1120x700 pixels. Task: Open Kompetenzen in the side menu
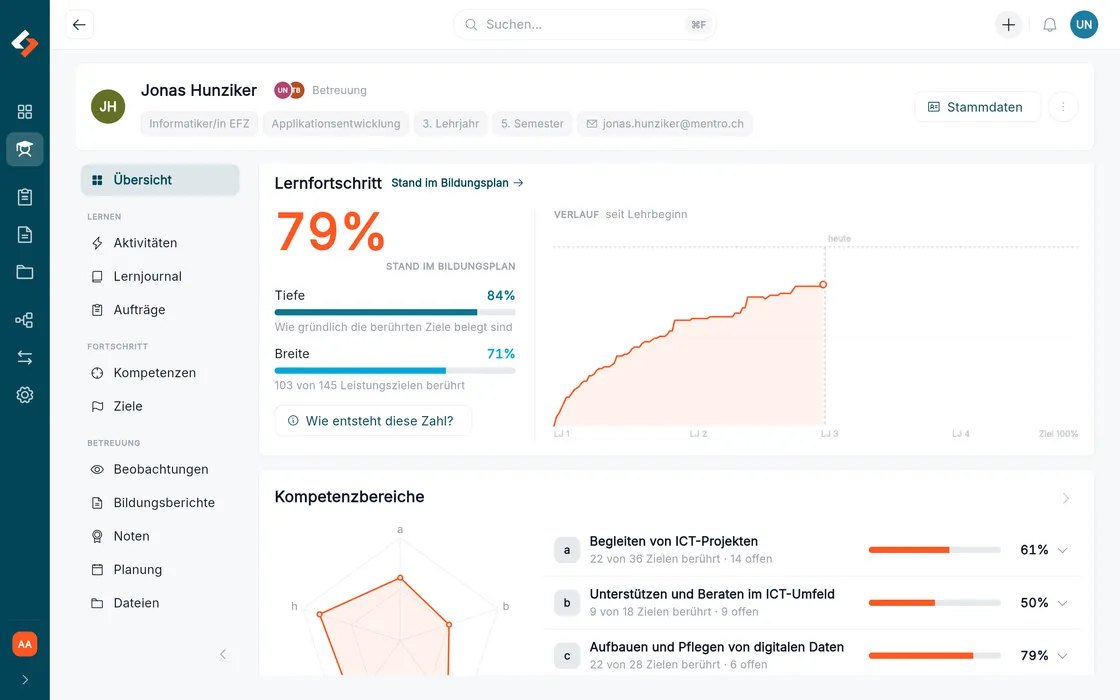pyautogui.click(x=160, y=373)
